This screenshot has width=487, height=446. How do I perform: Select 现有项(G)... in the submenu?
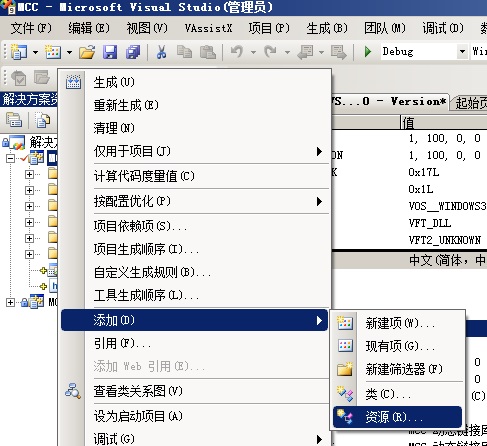[398, 346]
